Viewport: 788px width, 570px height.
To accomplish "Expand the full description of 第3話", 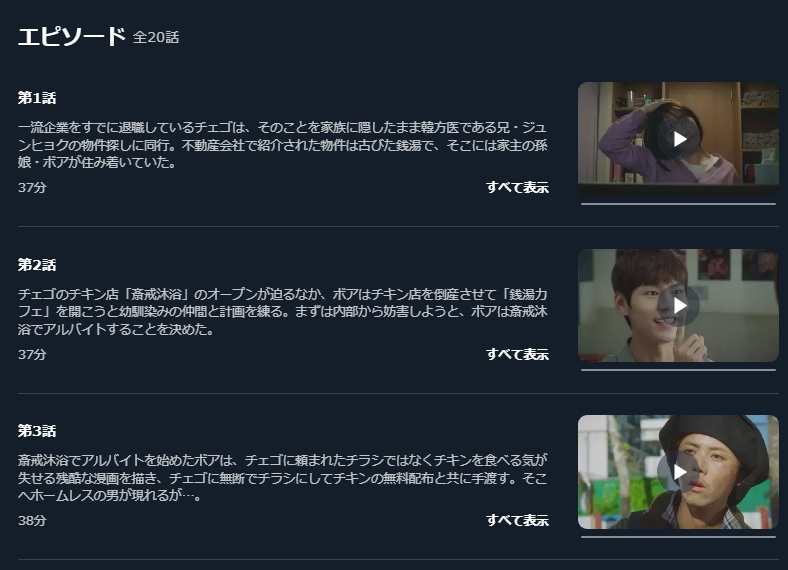I will [517, 520].
